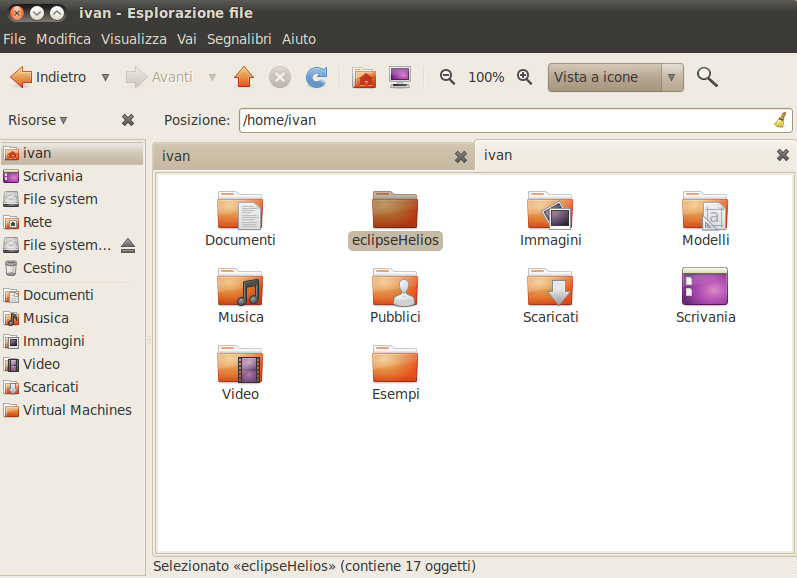Screen dimensions: 797x578
Task: Close the second ivan tab
Action: pyautogui.click(x=783, y=155)
